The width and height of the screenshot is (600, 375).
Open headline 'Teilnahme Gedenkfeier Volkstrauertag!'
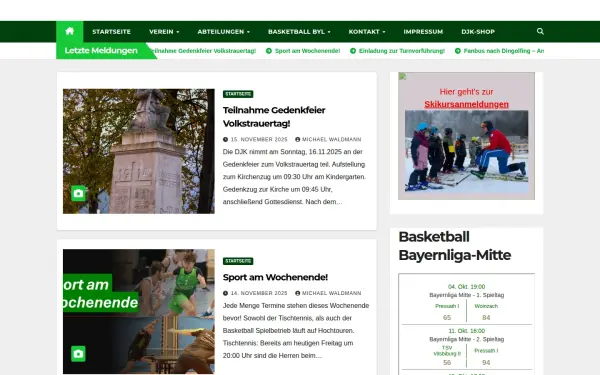(274, 117)
